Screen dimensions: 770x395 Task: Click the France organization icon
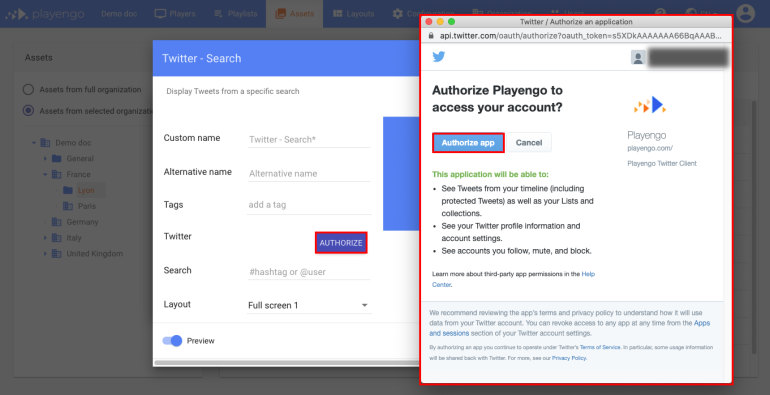[x=56, y=174]
